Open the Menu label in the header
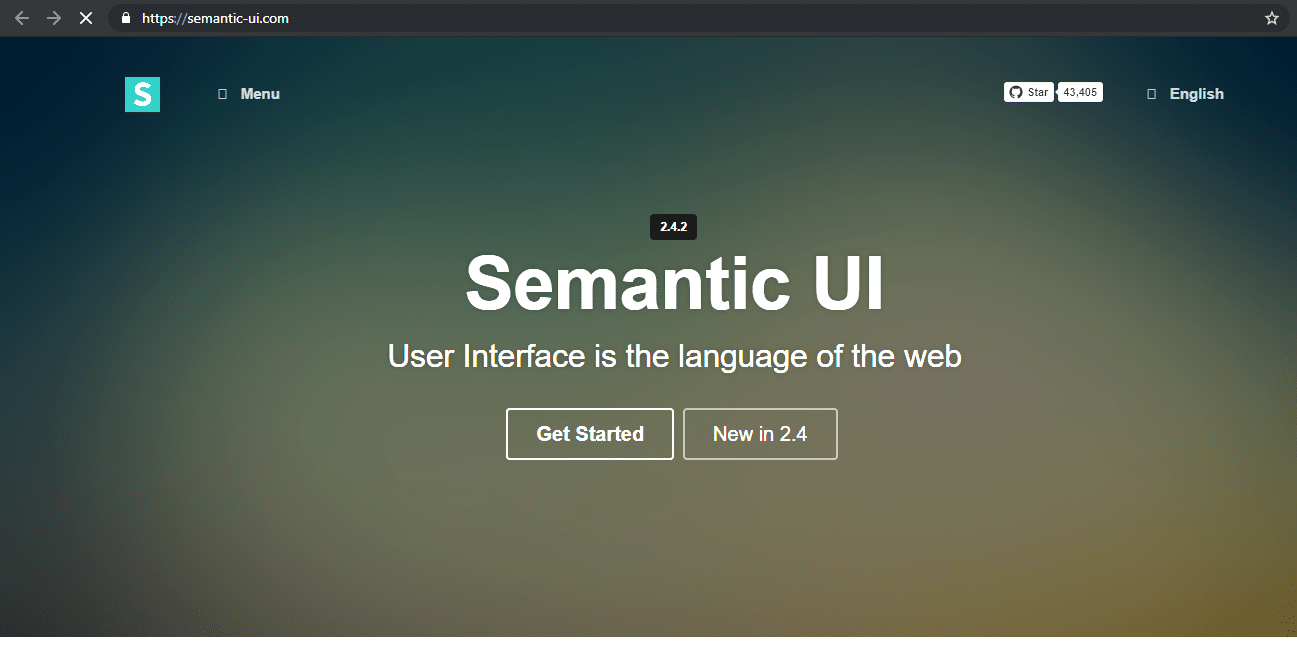Screen dimensions: 1297x651 pos(260,94)
